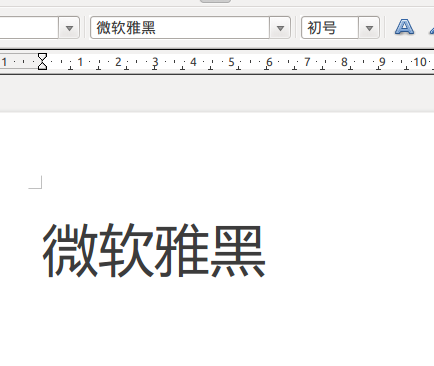This screenshot has height=366, width=434.
Task: Click the ruler at mark 8
Action: click(344, 62)
